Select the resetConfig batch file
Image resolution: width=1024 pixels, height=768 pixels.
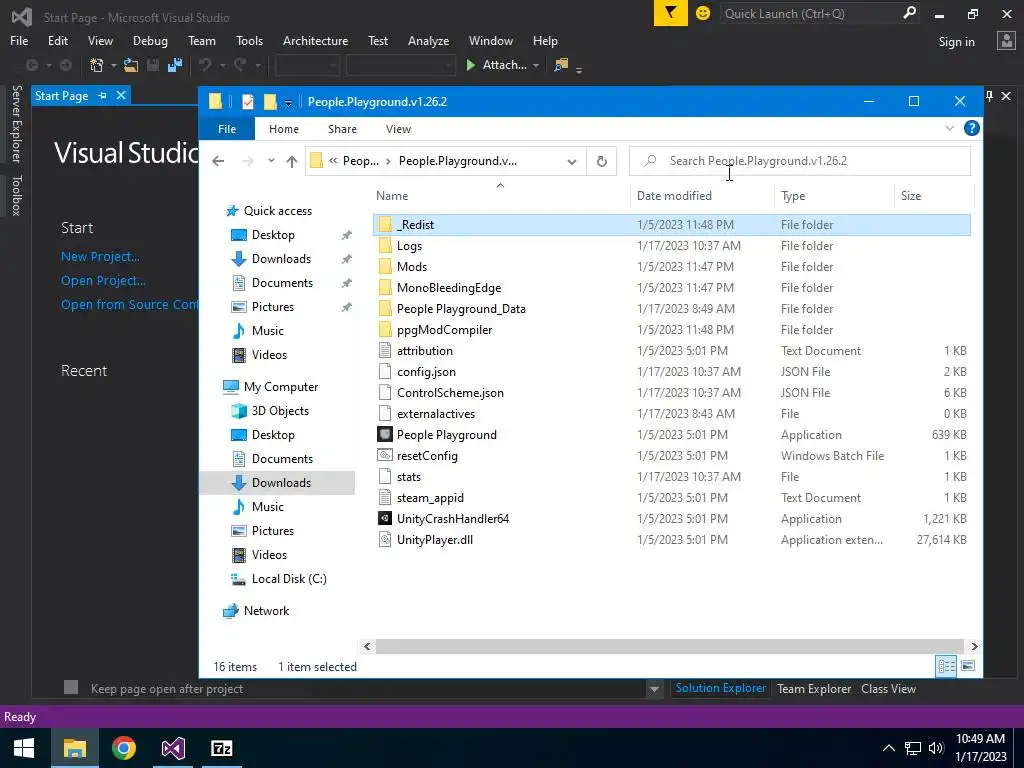point(427,455)
